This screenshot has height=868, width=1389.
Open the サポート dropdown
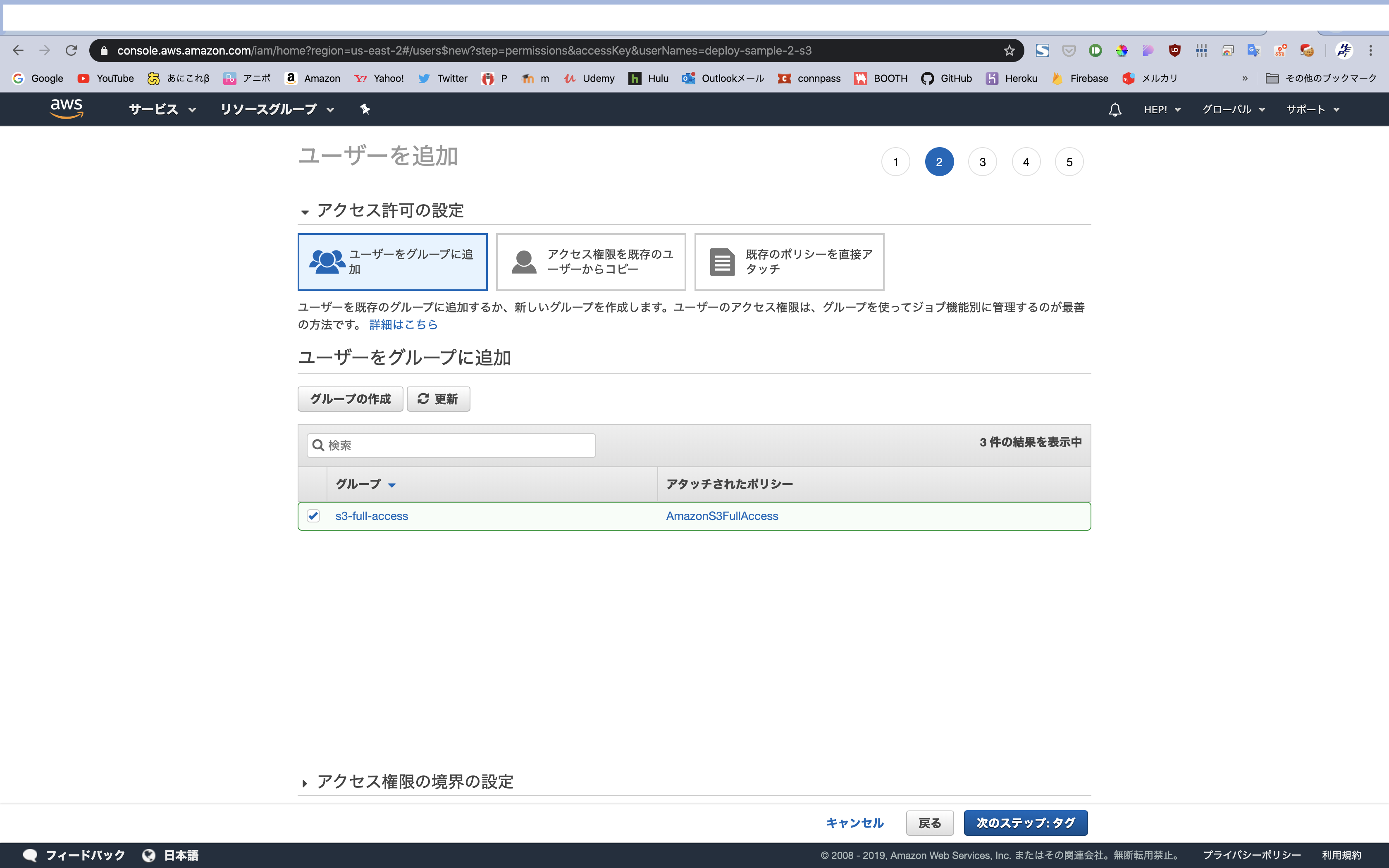pyautogui.click(x=1313, y=110)
